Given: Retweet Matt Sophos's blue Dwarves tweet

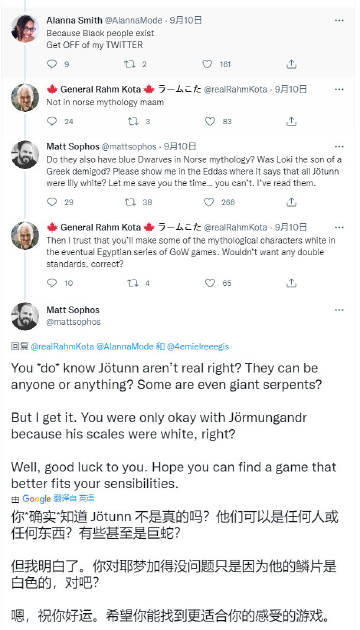Looking at the screenshot, I should click(x=131, y=202).
